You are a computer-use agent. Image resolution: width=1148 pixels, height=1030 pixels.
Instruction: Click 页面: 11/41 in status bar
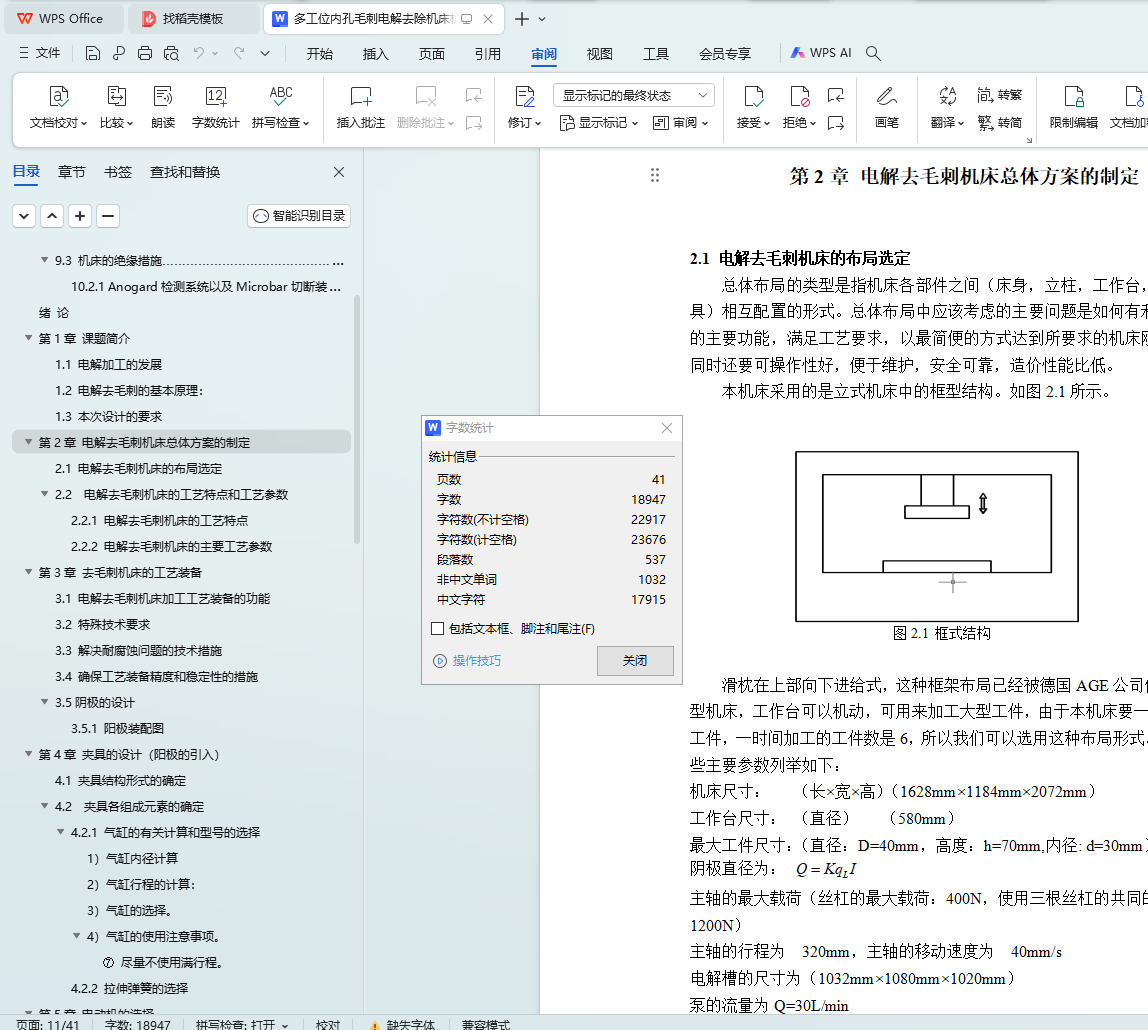48,1024
